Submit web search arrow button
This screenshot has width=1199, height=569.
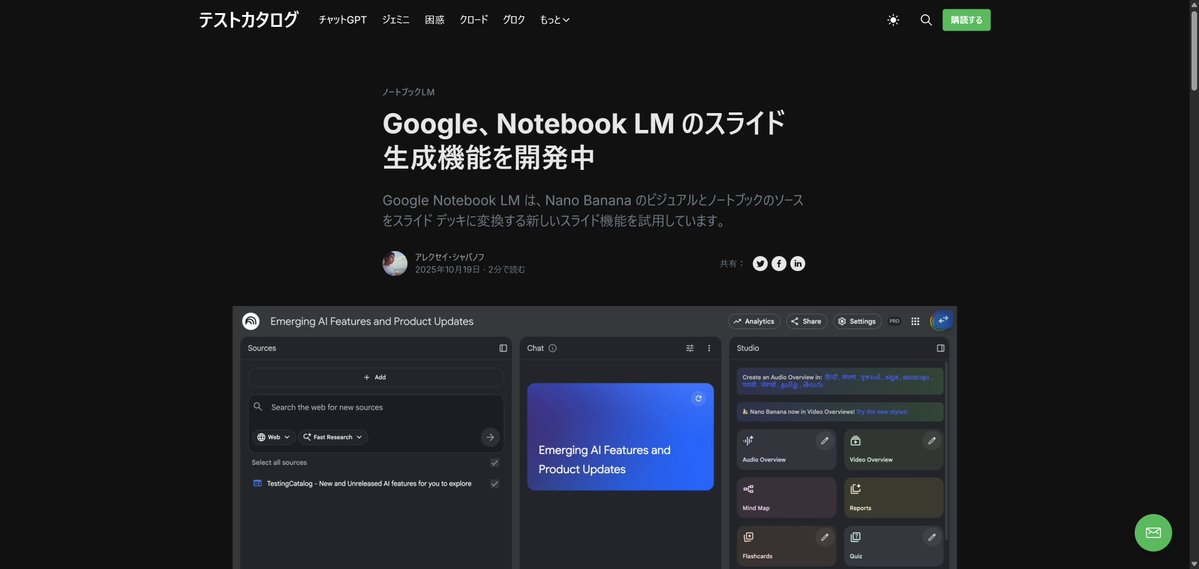(490, 437)
